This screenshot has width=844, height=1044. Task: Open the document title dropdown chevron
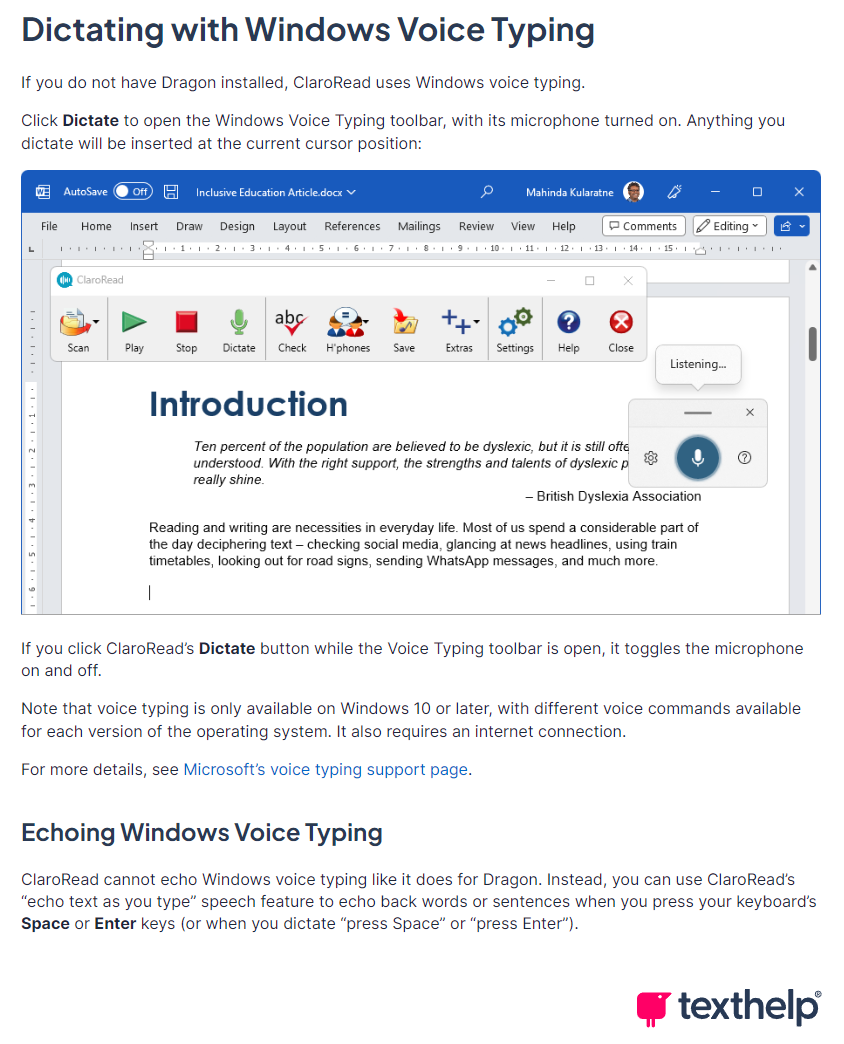(351, 192)
